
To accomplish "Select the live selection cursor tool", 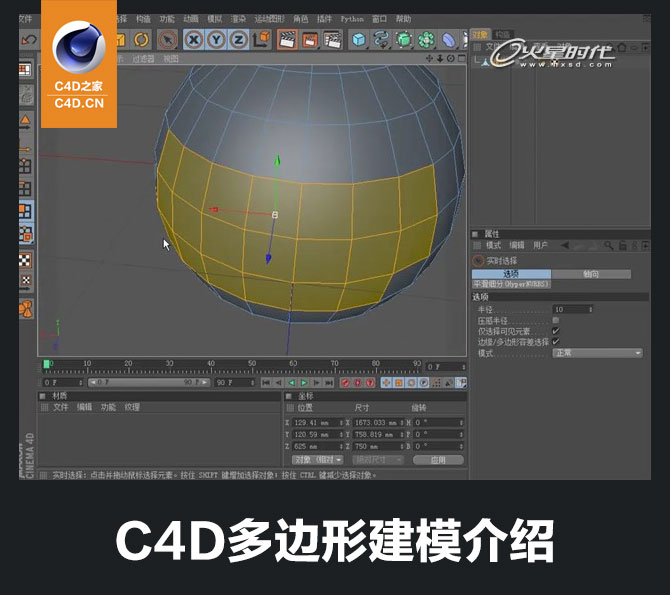I will 168,40.
